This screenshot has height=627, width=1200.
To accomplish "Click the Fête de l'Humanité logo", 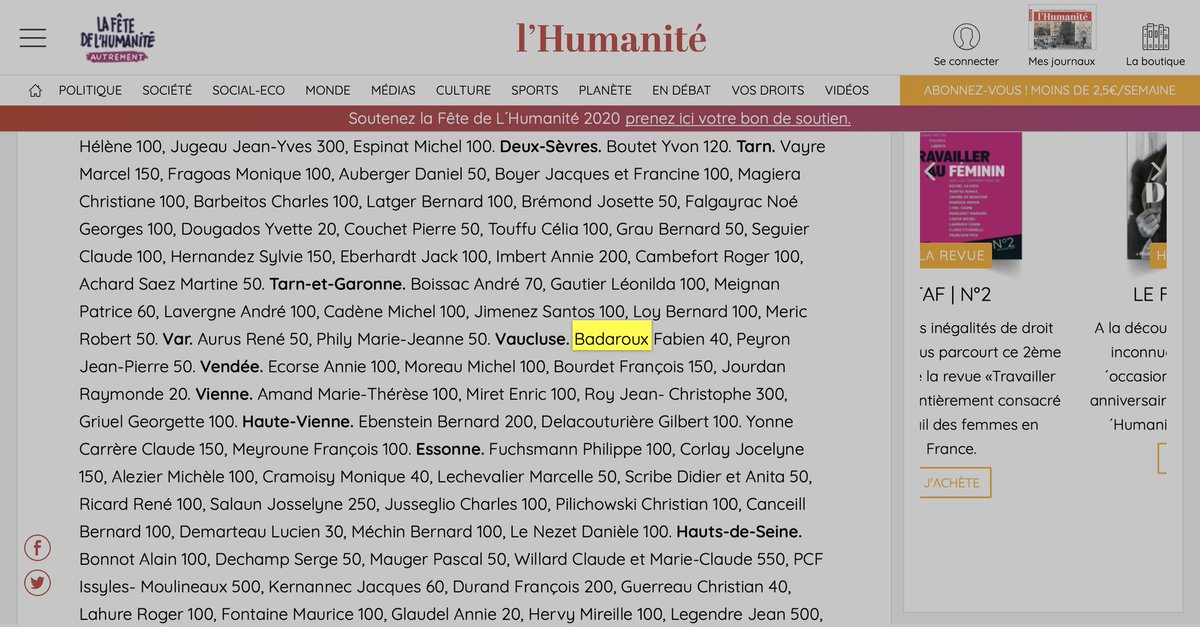I will [x=117, y=39].
